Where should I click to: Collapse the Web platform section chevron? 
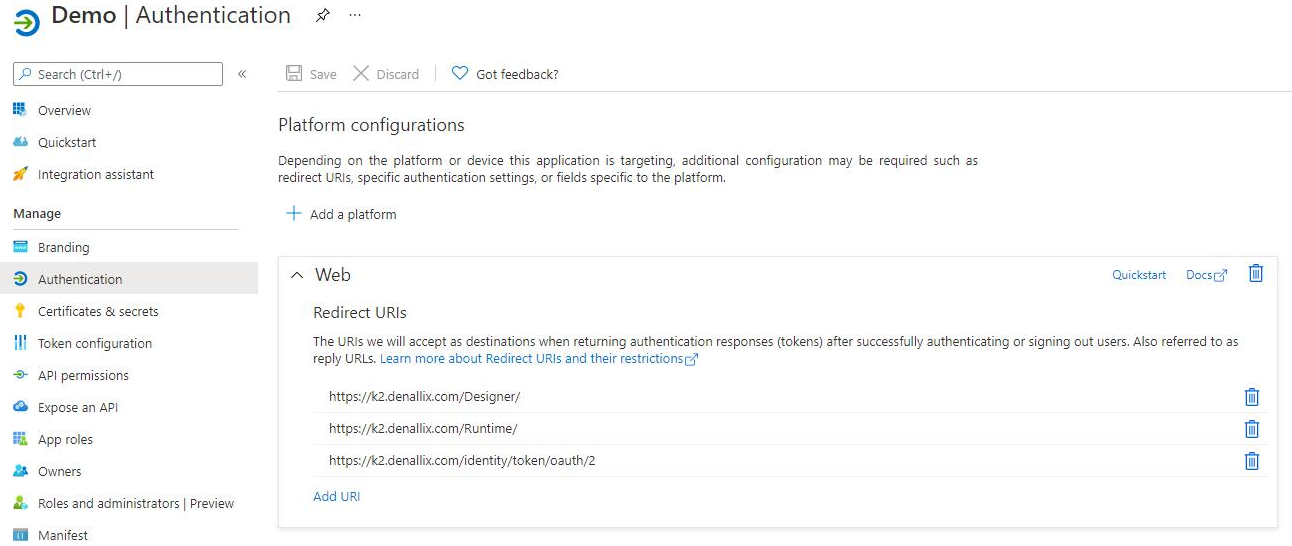pyautogui.click(x=296, y=275)
